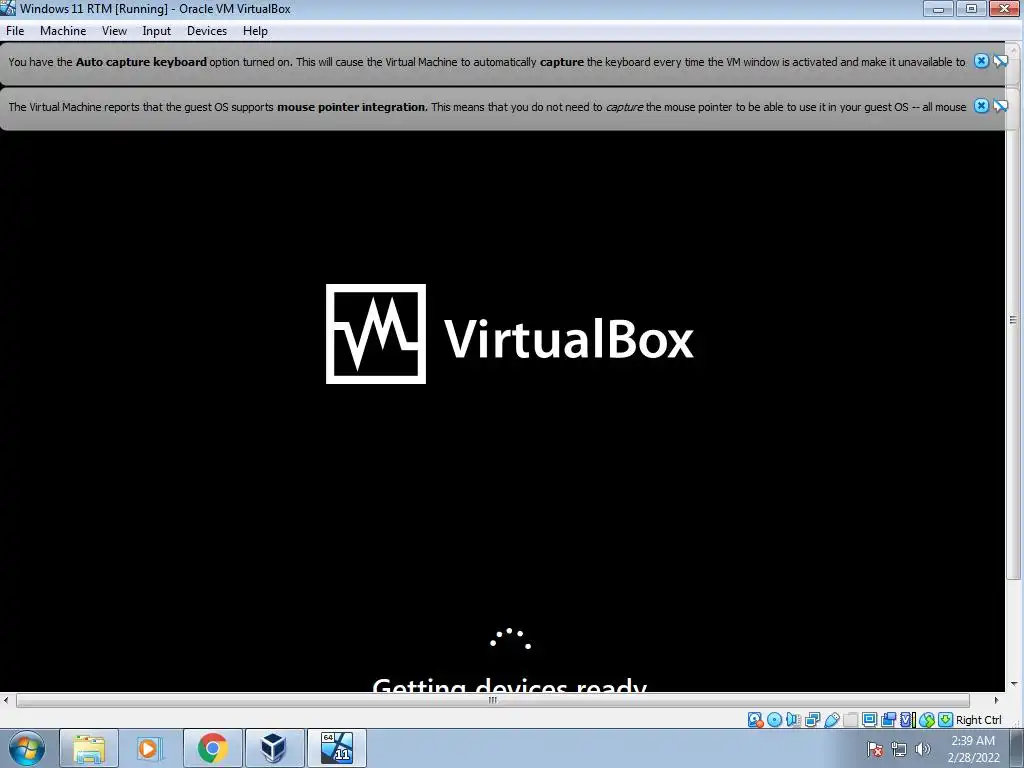The width and height of the screenshot is (1024, 768).
Task: Dismiss the mouse pointer integration notification
Action: 981,106
